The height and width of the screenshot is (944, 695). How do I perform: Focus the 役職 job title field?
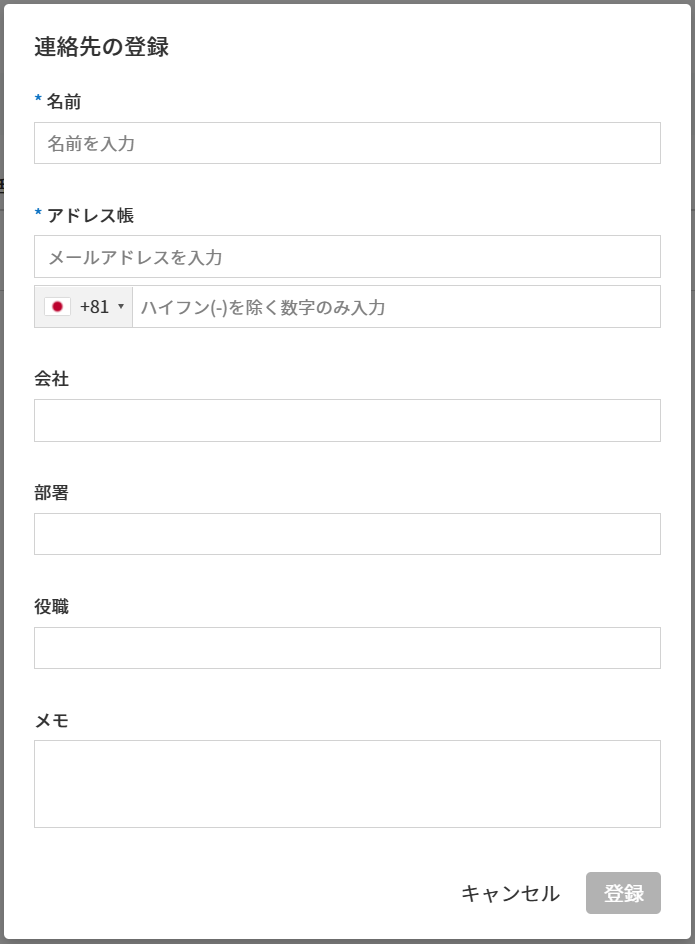[347, 648]
